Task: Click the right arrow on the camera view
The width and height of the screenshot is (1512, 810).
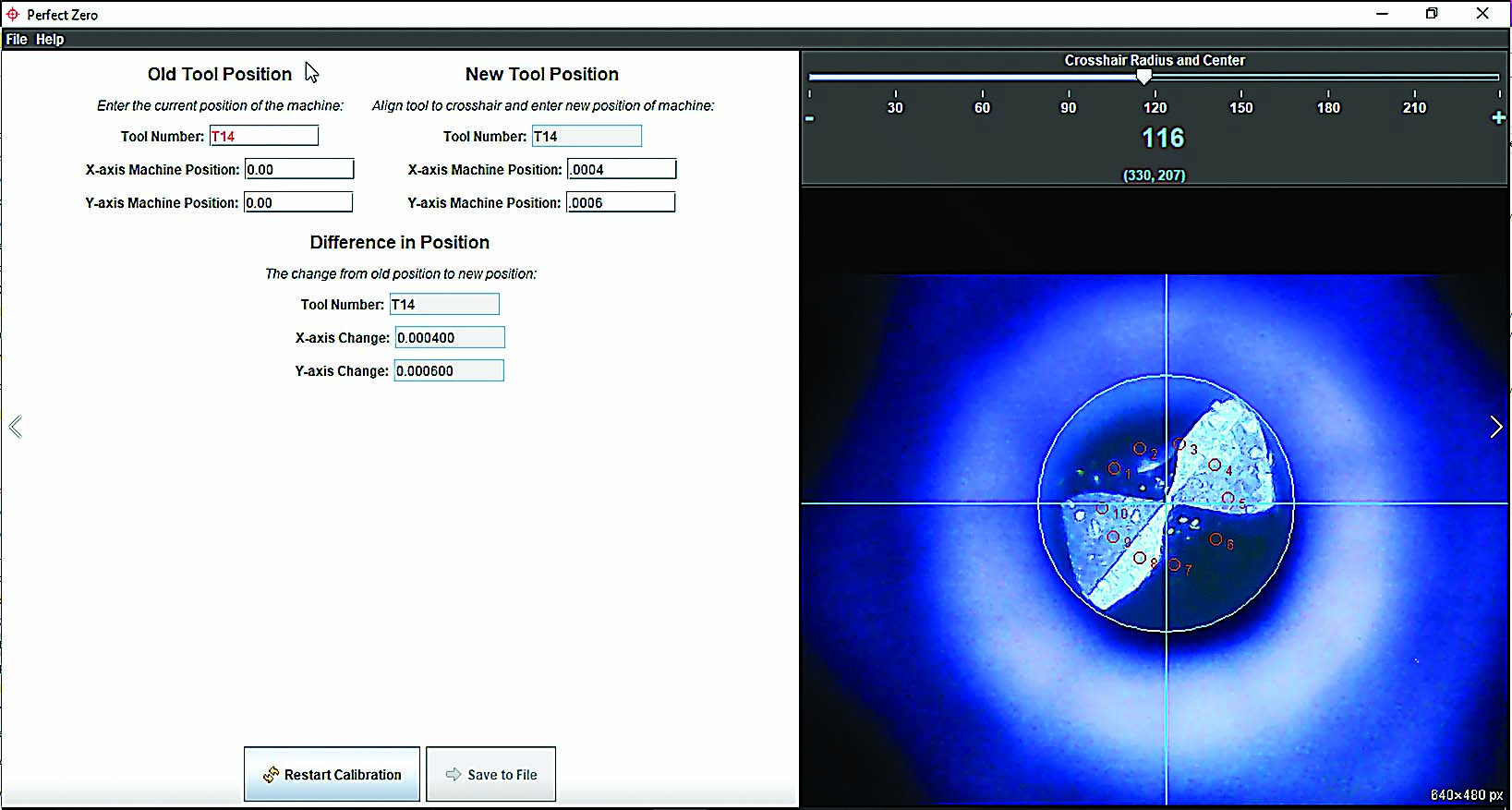Action: [1496, 427]
